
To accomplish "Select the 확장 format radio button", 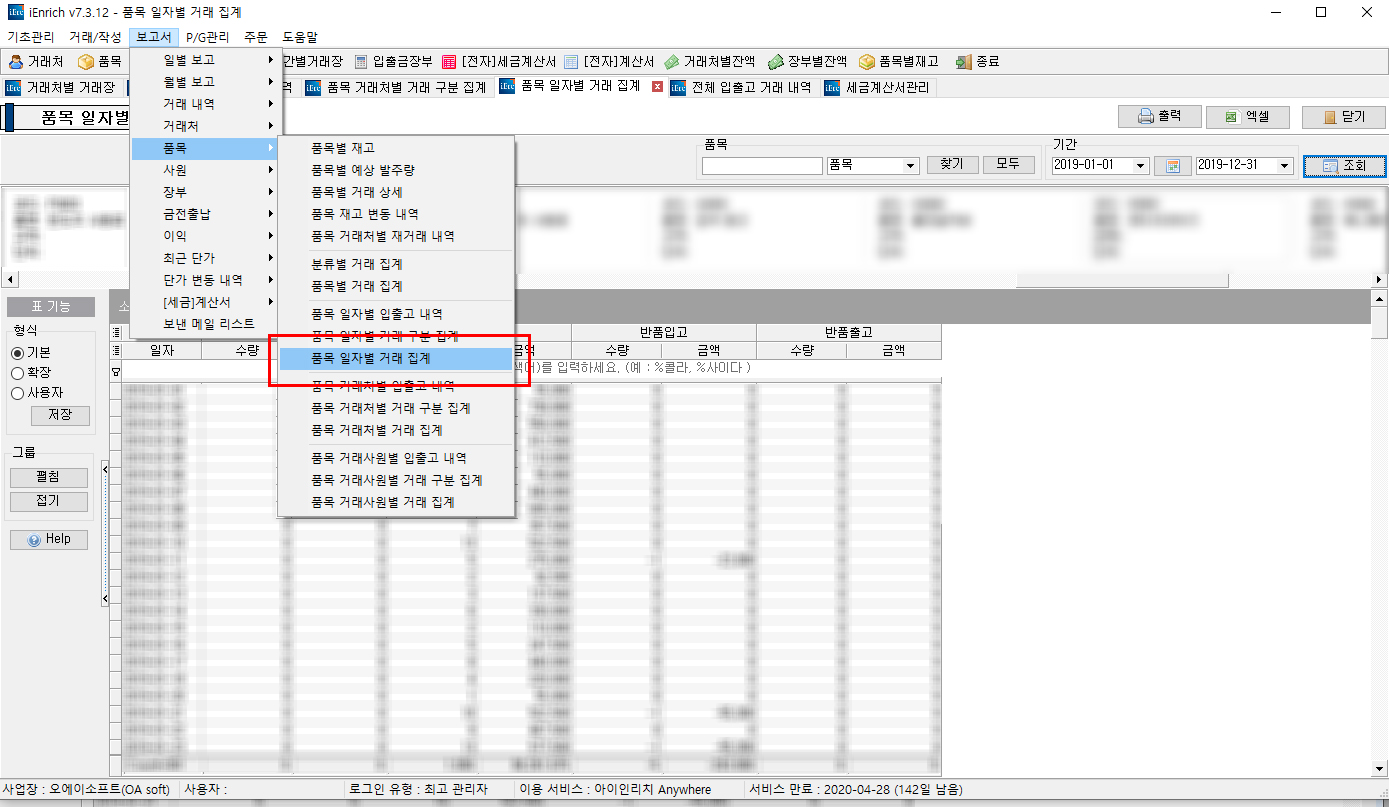I will (x=17, y=373).
